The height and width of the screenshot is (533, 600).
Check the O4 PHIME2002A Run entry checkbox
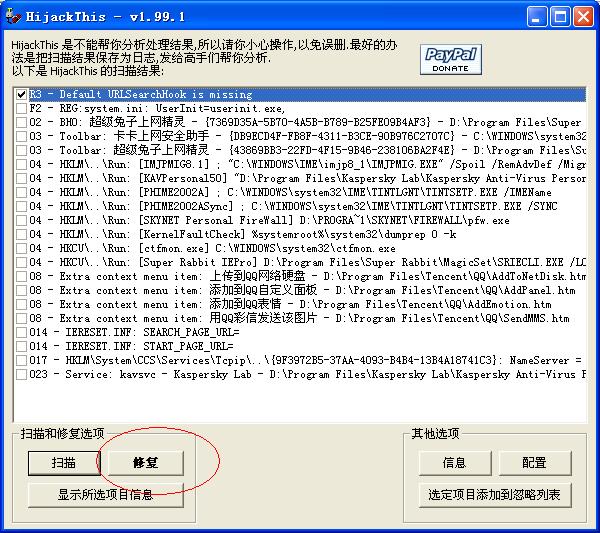pos(21,192)
